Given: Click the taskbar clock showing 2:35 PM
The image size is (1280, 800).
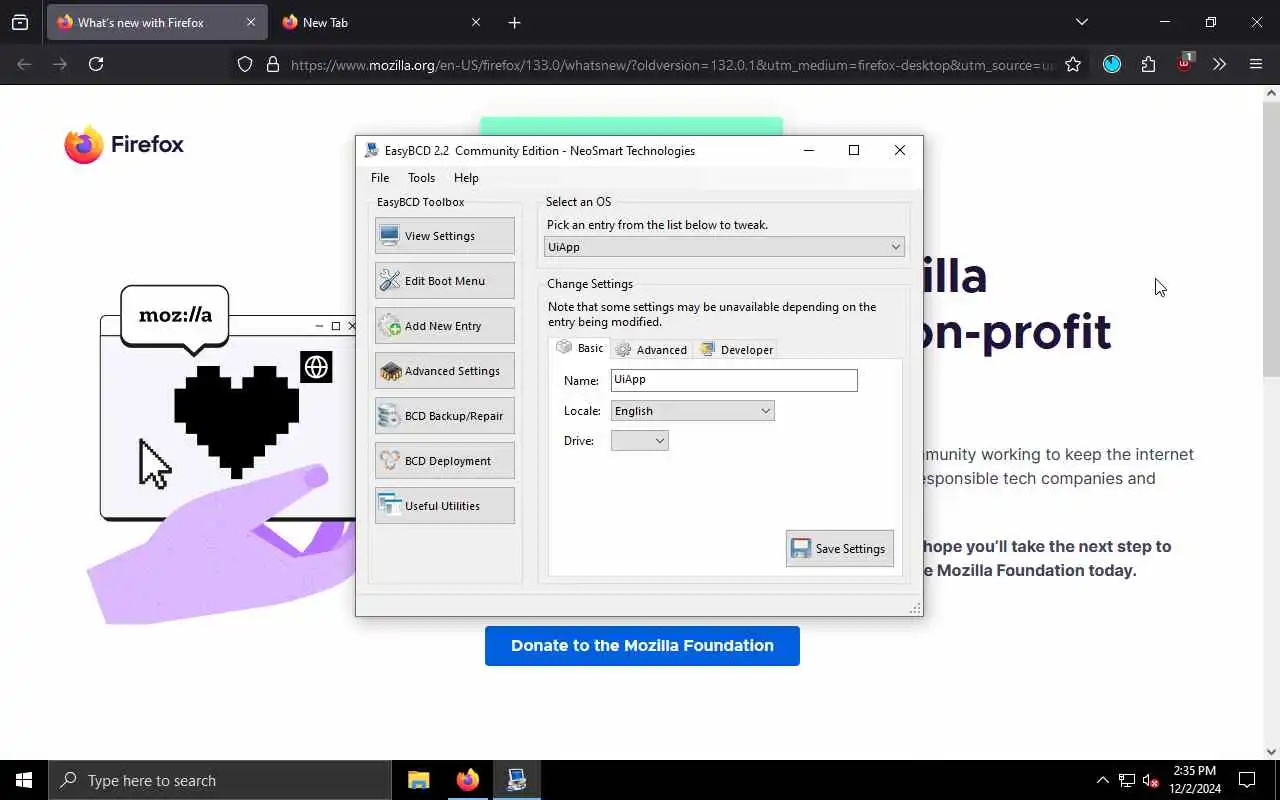Looking at the screenshot, I should click(x=1194, y=780).
